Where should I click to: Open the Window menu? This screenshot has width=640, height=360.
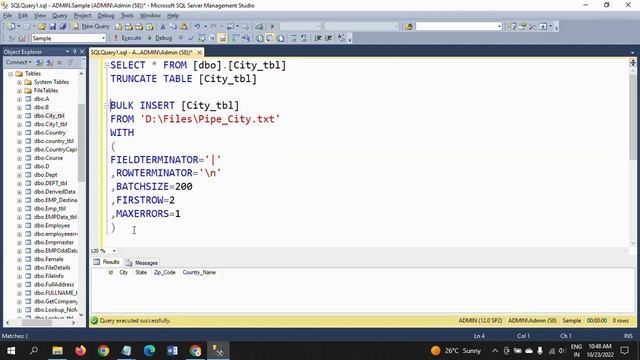pyautogui.click(x=150, y=16)
